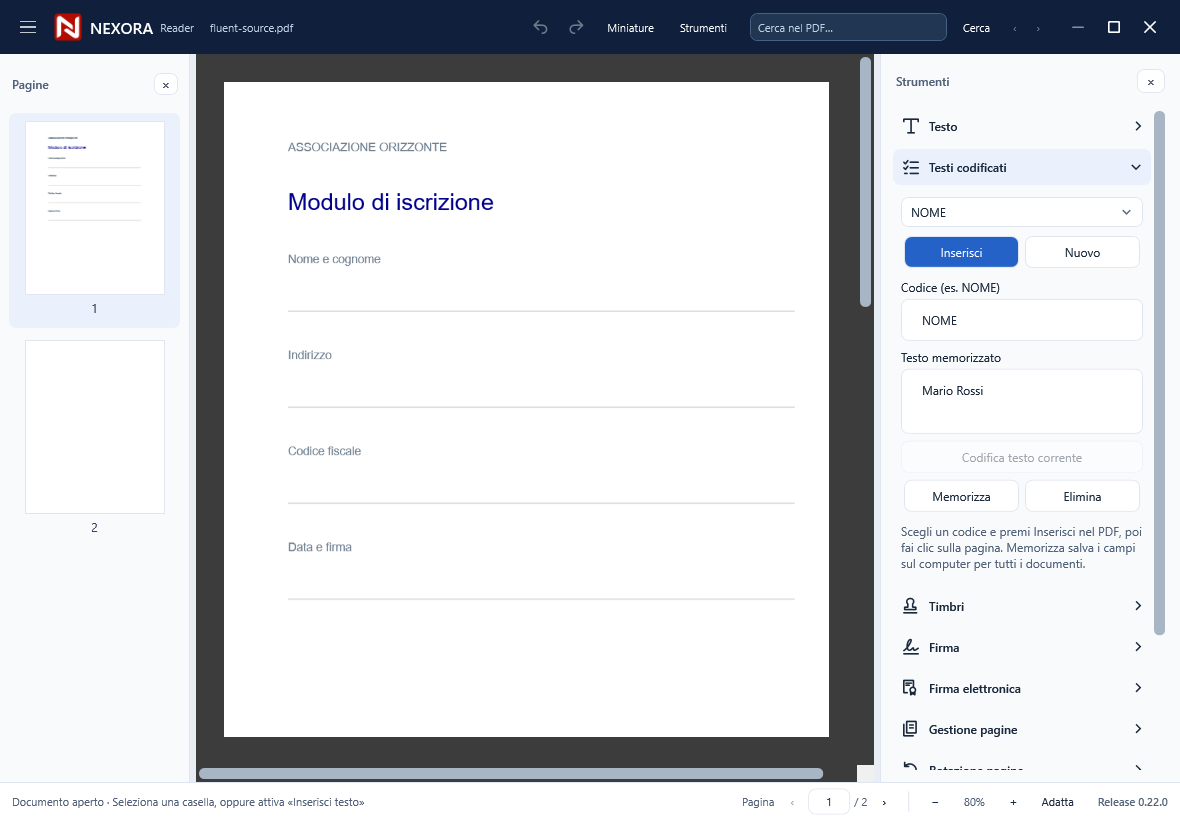Open the NOME code dropdown
This screenshot has width=1180, height=820.
coord(1021,212)
